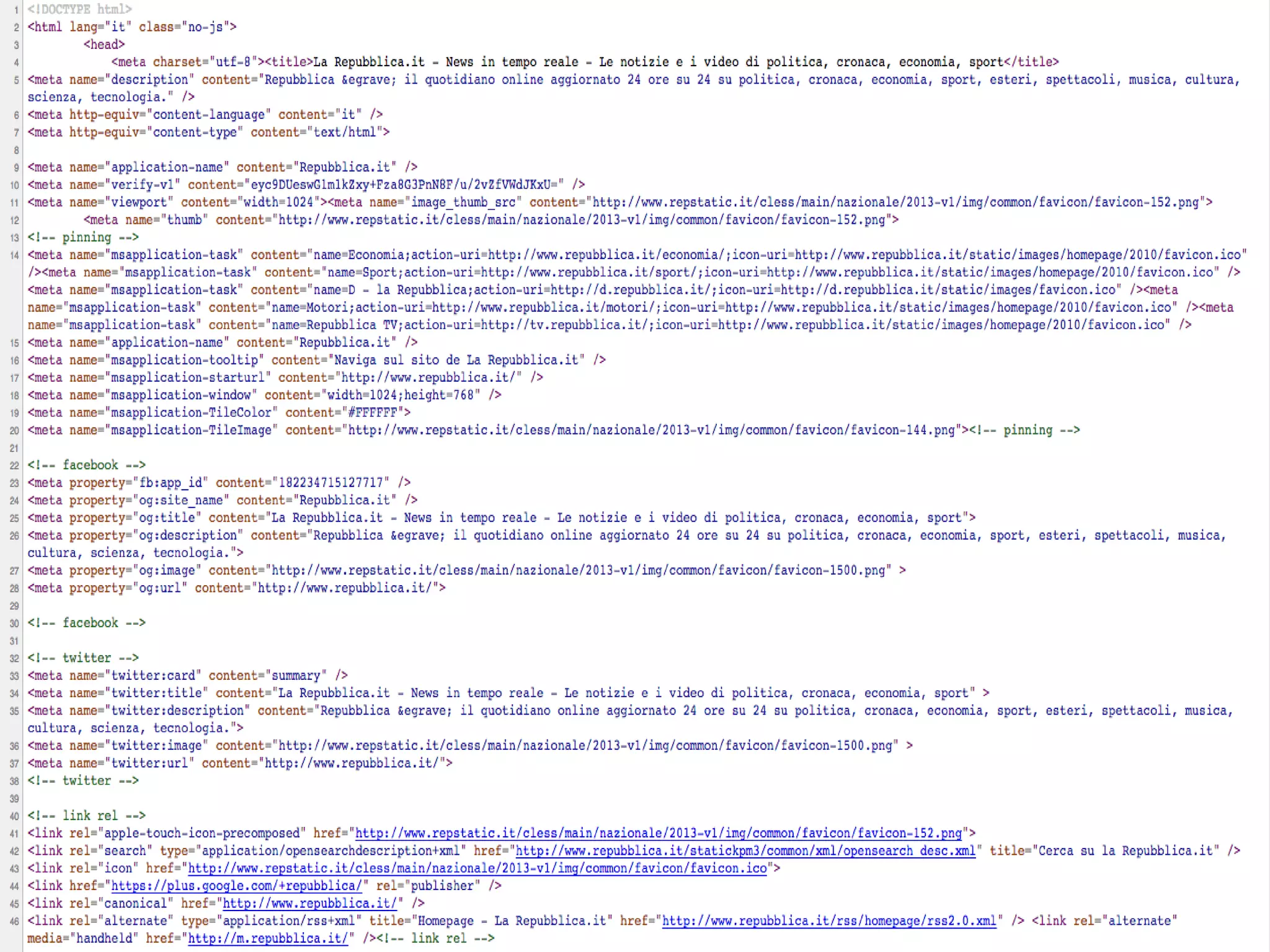Click the favicon.ico href link
This screenshot has height=952, width=1270.
coord(477,868)
